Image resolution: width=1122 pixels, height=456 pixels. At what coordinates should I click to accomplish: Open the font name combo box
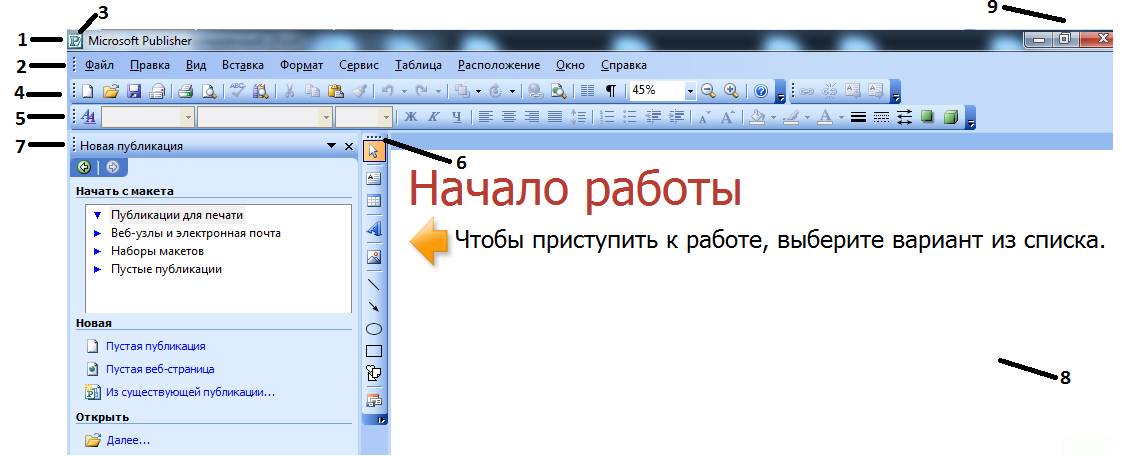[x=265, y=117]
